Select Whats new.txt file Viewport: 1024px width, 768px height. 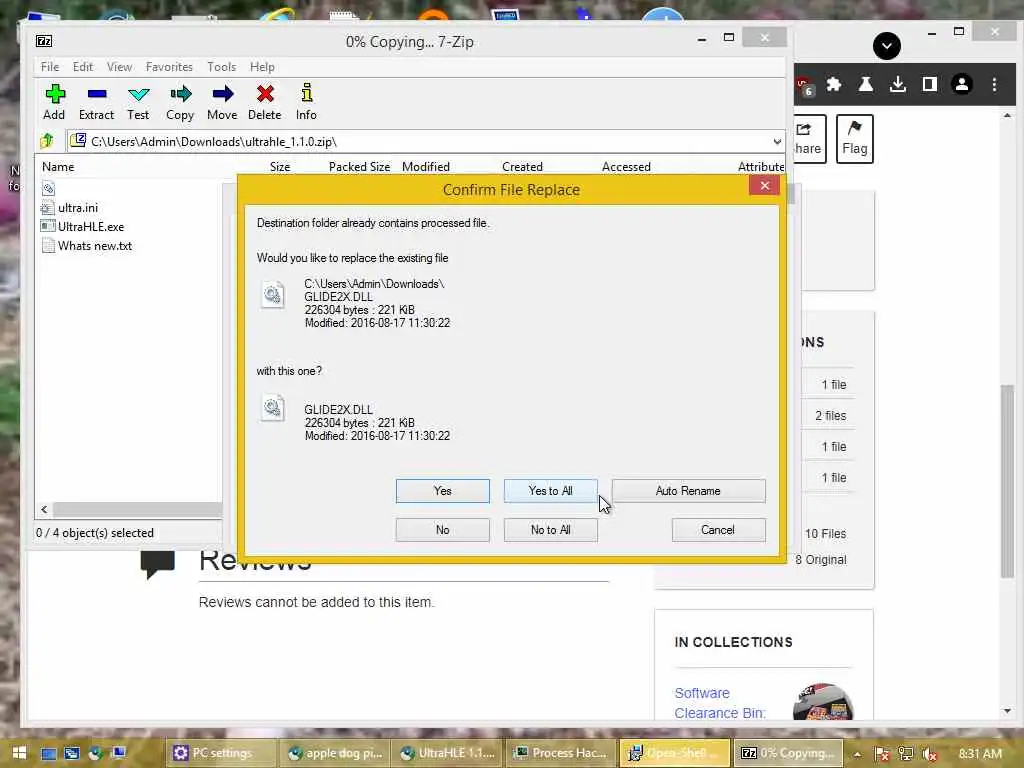tap(95, 246)
